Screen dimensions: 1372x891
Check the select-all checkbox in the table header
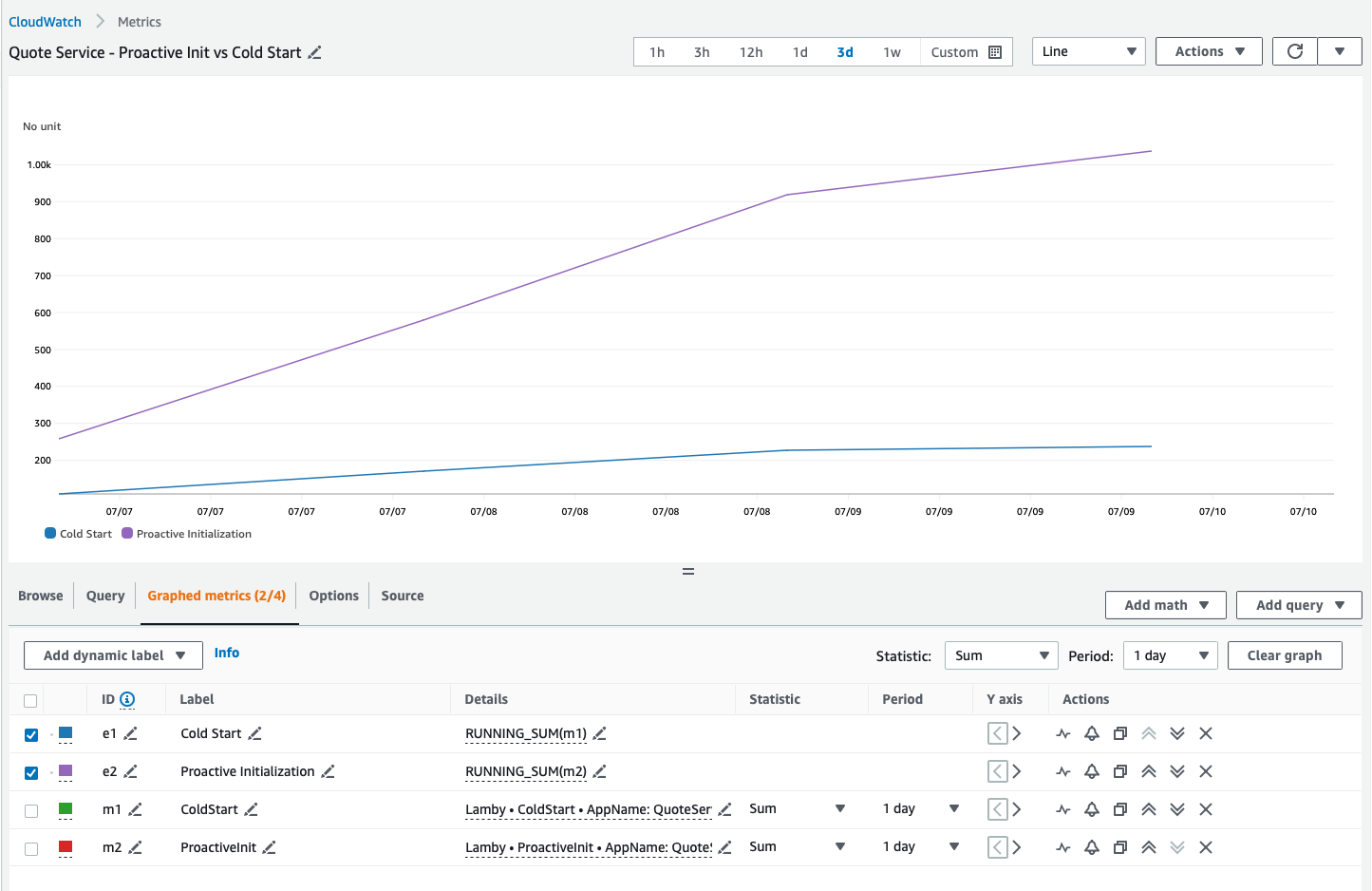click(29, 700)
